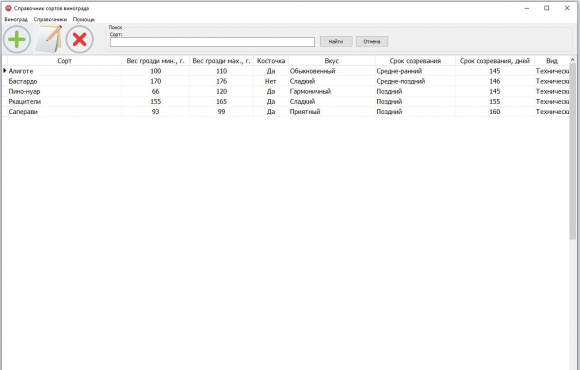The height and width of the screenshot is (370, 580).
Task: Open the Помощь menu
Action: pyautogui.click(x=84, y=19)
